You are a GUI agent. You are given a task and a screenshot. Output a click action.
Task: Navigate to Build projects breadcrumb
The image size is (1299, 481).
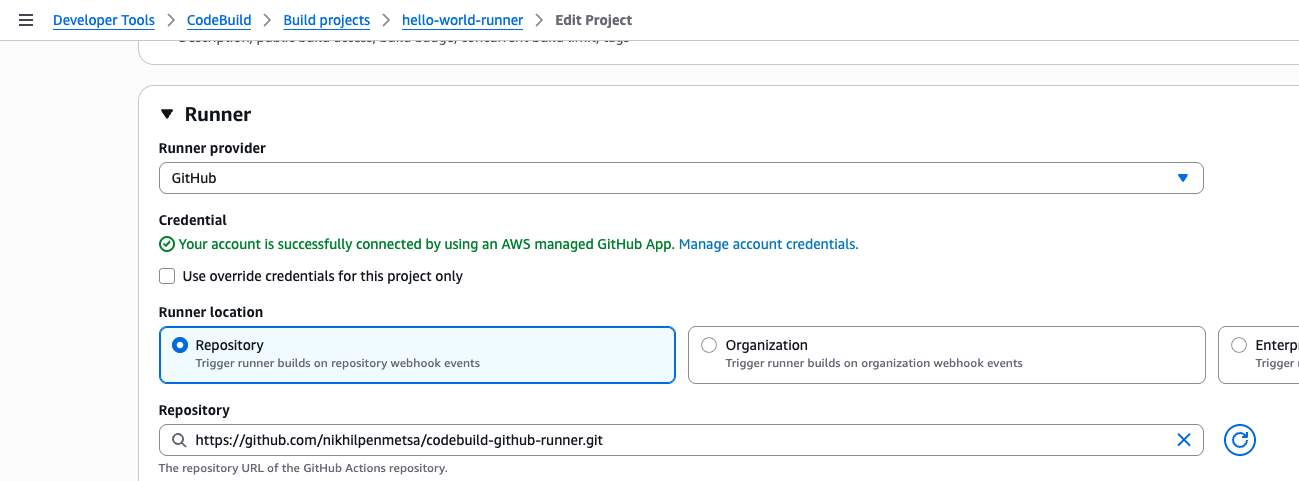pos(326,20)
